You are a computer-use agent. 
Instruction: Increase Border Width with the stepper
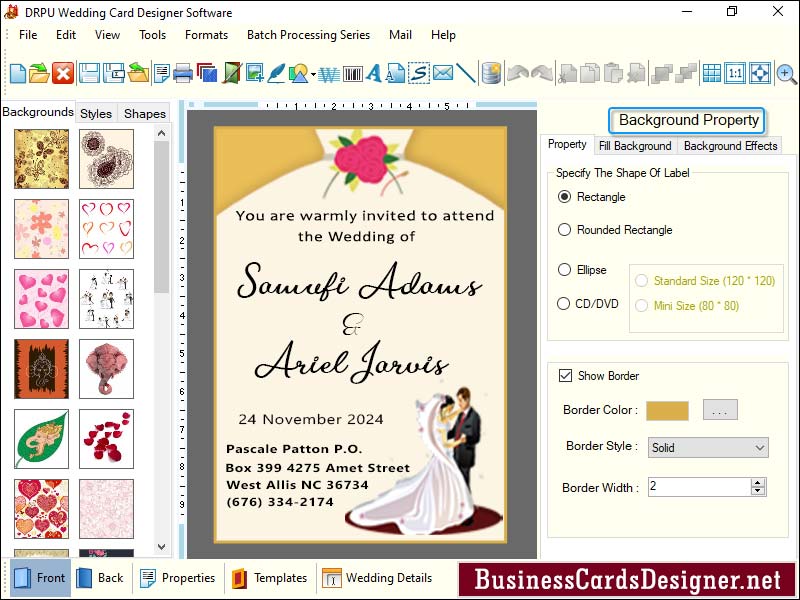(758, 484)
